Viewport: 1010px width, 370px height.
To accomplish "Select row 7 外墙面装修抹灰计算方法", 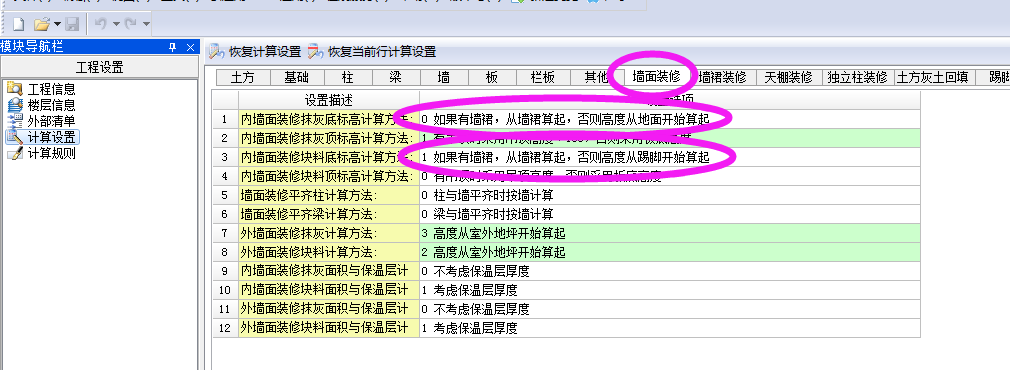I will (x=329, y=233).
